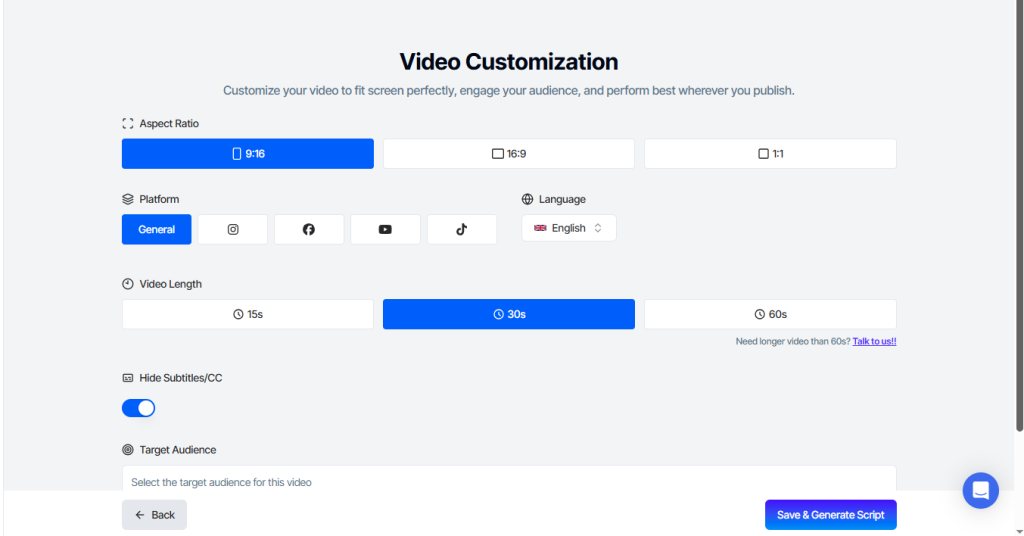Open the chat support bubble icon
Screen dimensions: 1024x536
click(x=980, y=490)
